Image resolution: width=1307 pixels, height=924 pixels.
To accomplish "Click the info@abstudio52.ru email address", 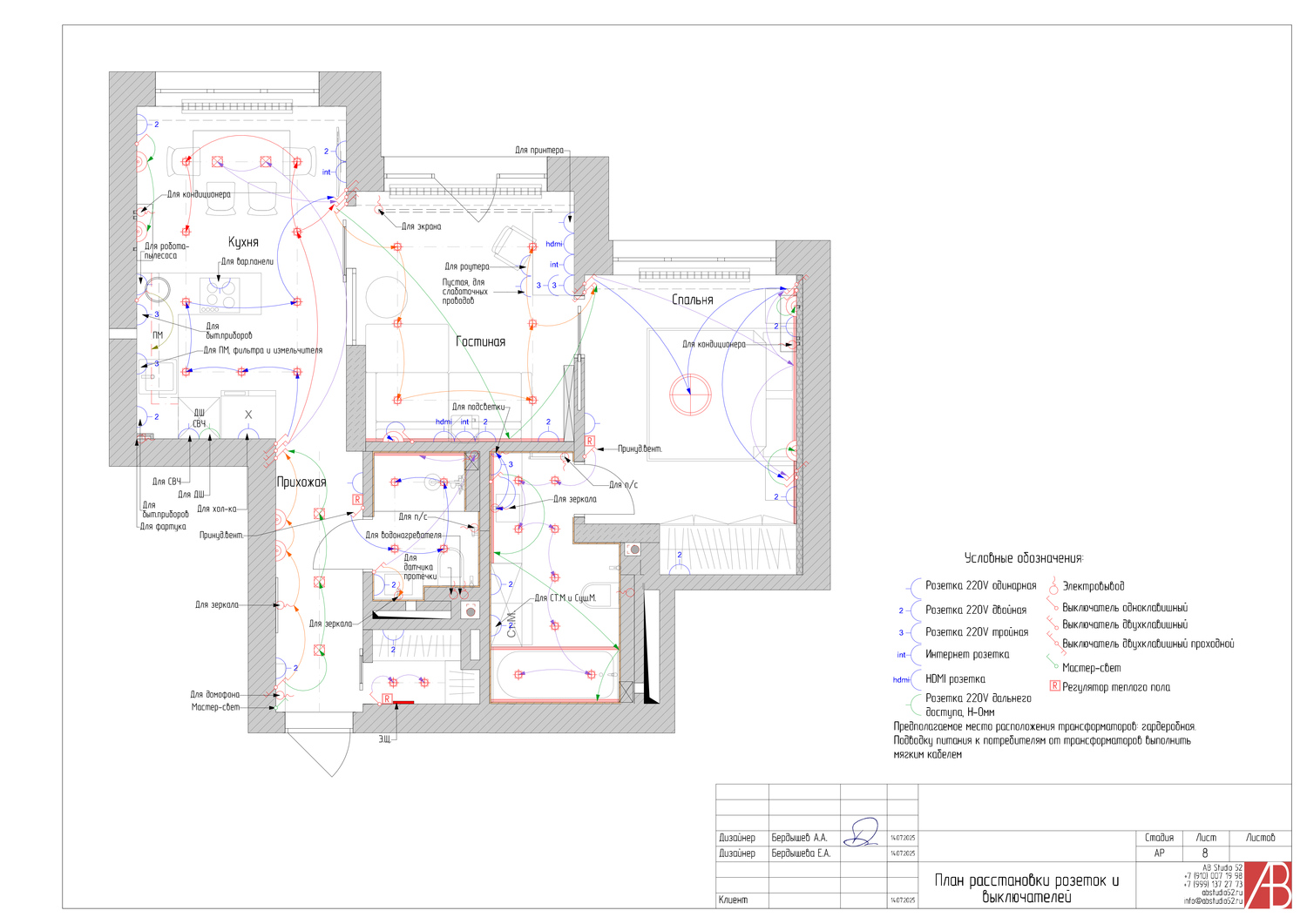I will pyautogui.click(x=1213, y=901).
